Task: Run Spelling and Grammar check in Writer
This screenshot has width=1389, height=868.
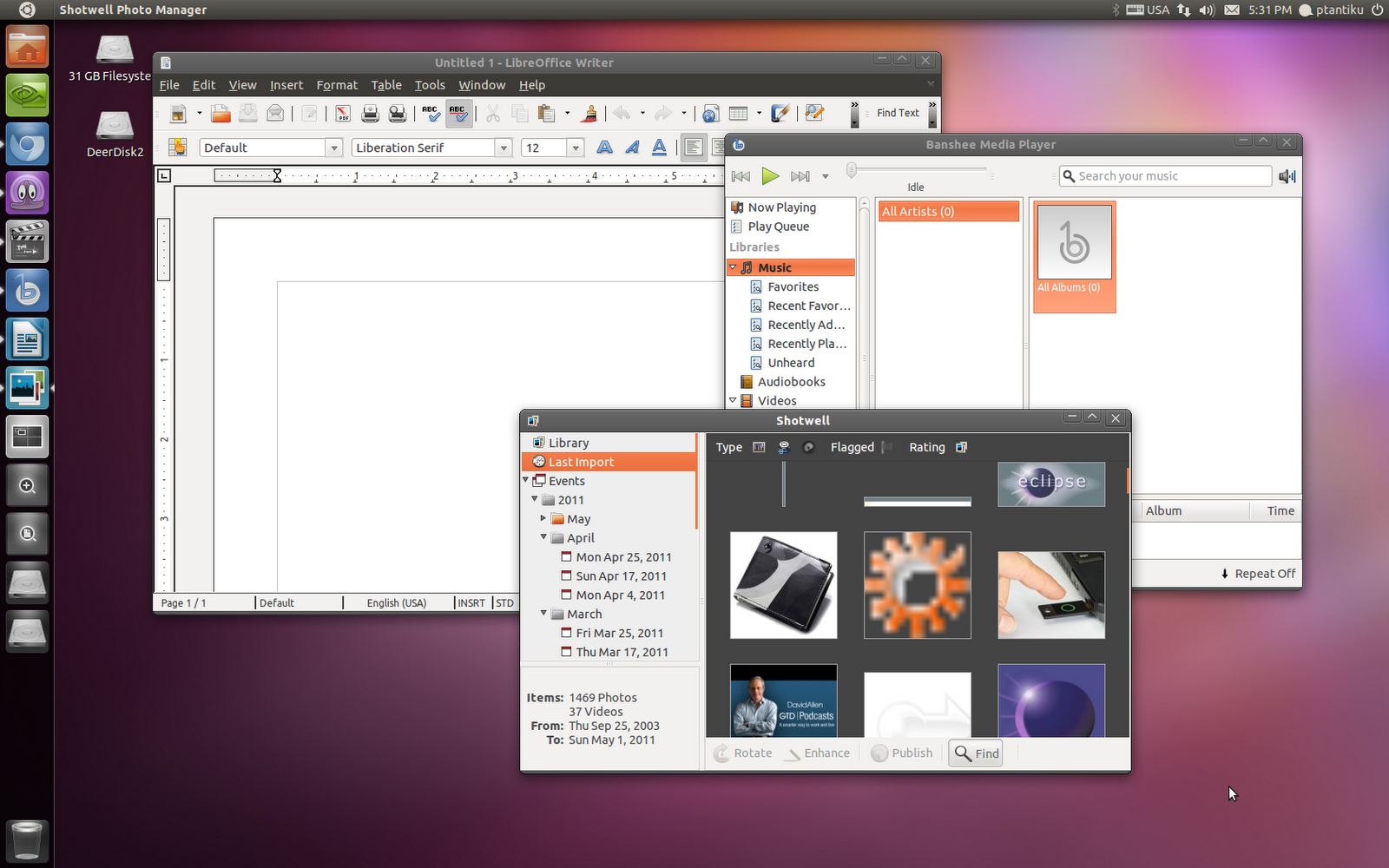Action: pyautogui.click(x=431, y=114)
